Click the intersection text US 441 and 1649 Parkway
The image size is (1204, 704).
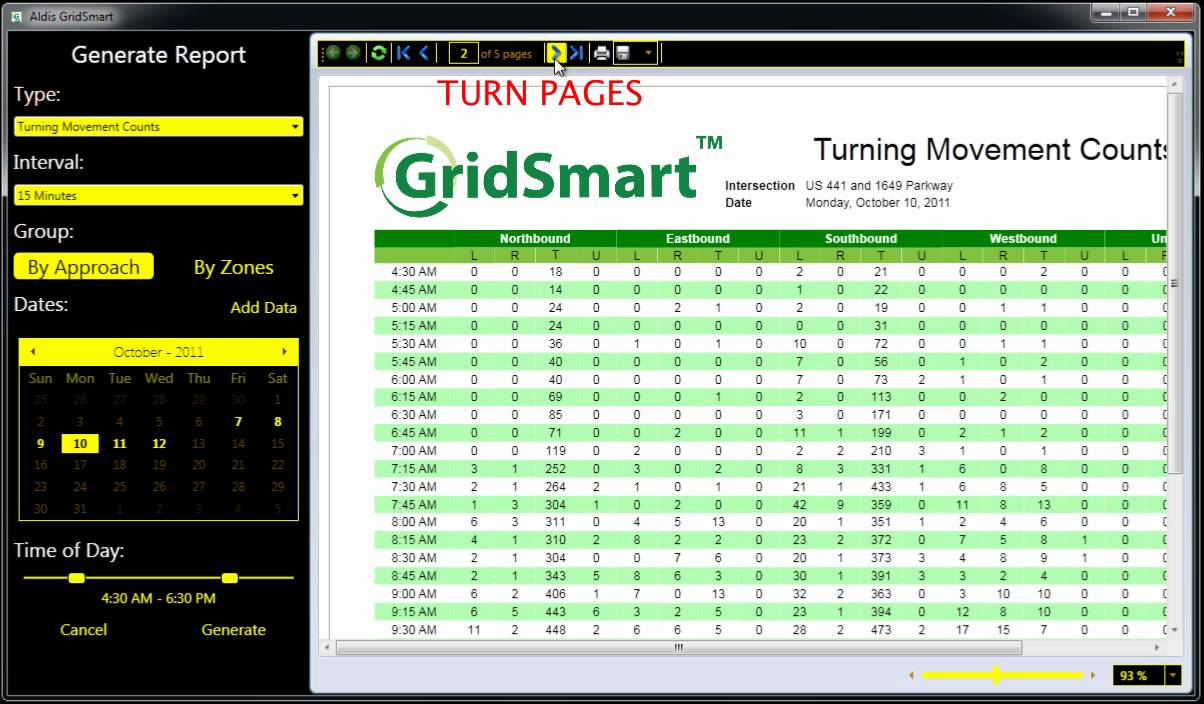click(x=879, y=186)
